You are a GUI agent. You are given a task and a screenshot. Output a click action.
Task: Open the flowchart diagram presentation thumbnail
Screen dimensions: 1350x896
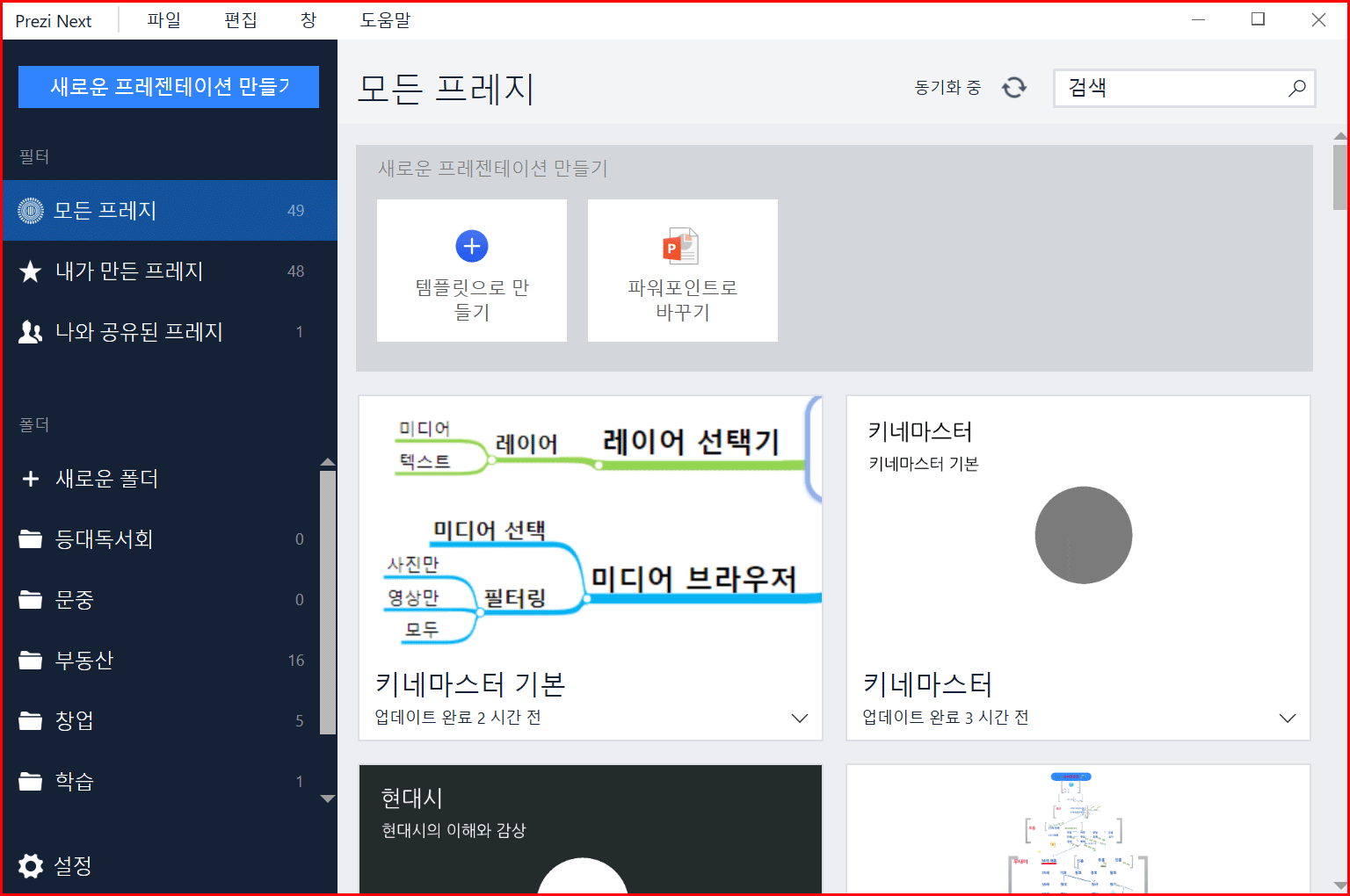click(1078, 829)
